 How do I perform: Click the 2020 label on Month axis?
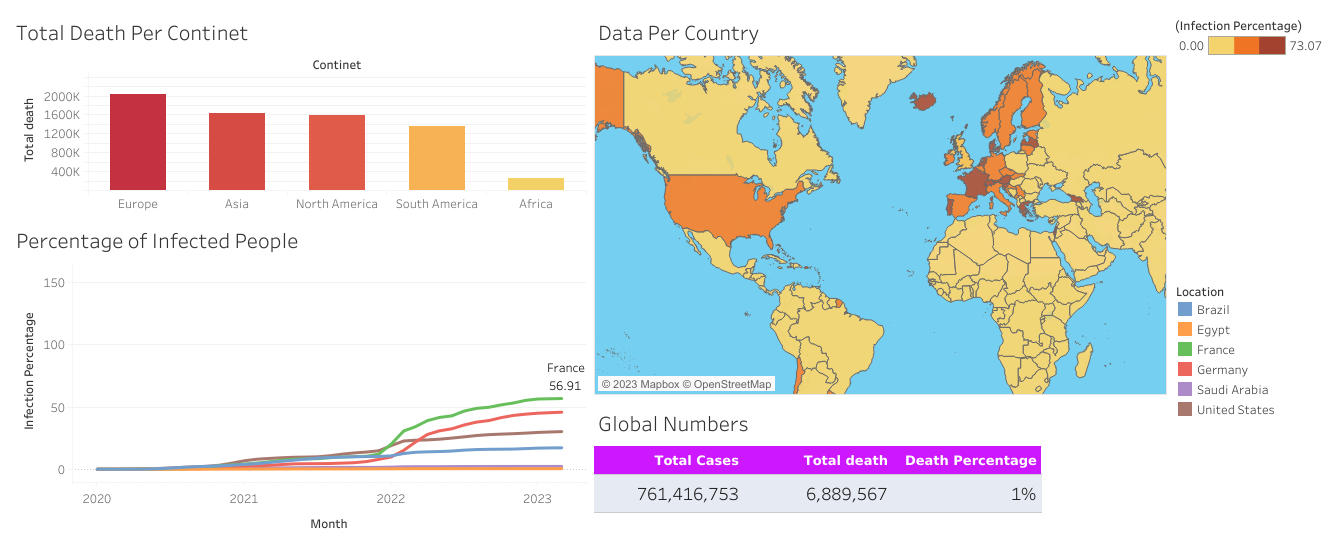96,498
